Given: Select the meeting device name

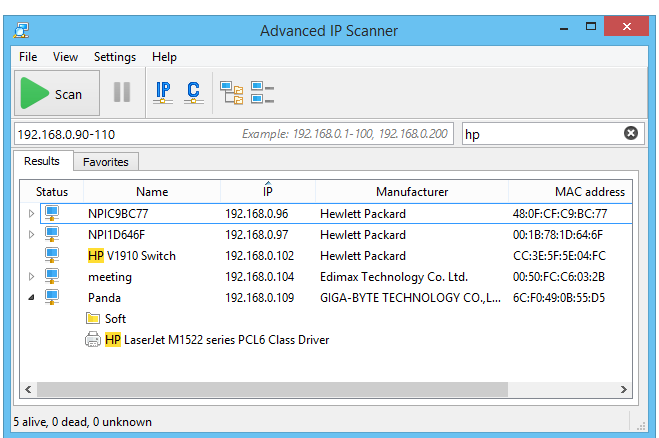Looking at the screenshot, I should click(110, 277).
